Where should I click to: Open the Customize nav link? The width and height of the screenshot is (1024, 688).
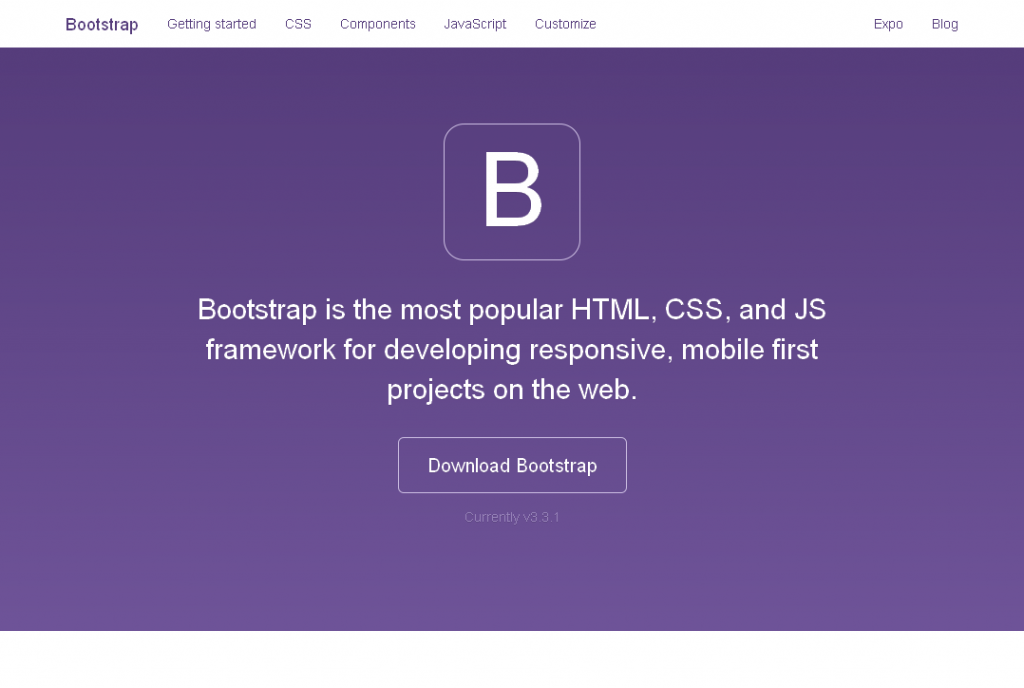click(x=565, y=24)
